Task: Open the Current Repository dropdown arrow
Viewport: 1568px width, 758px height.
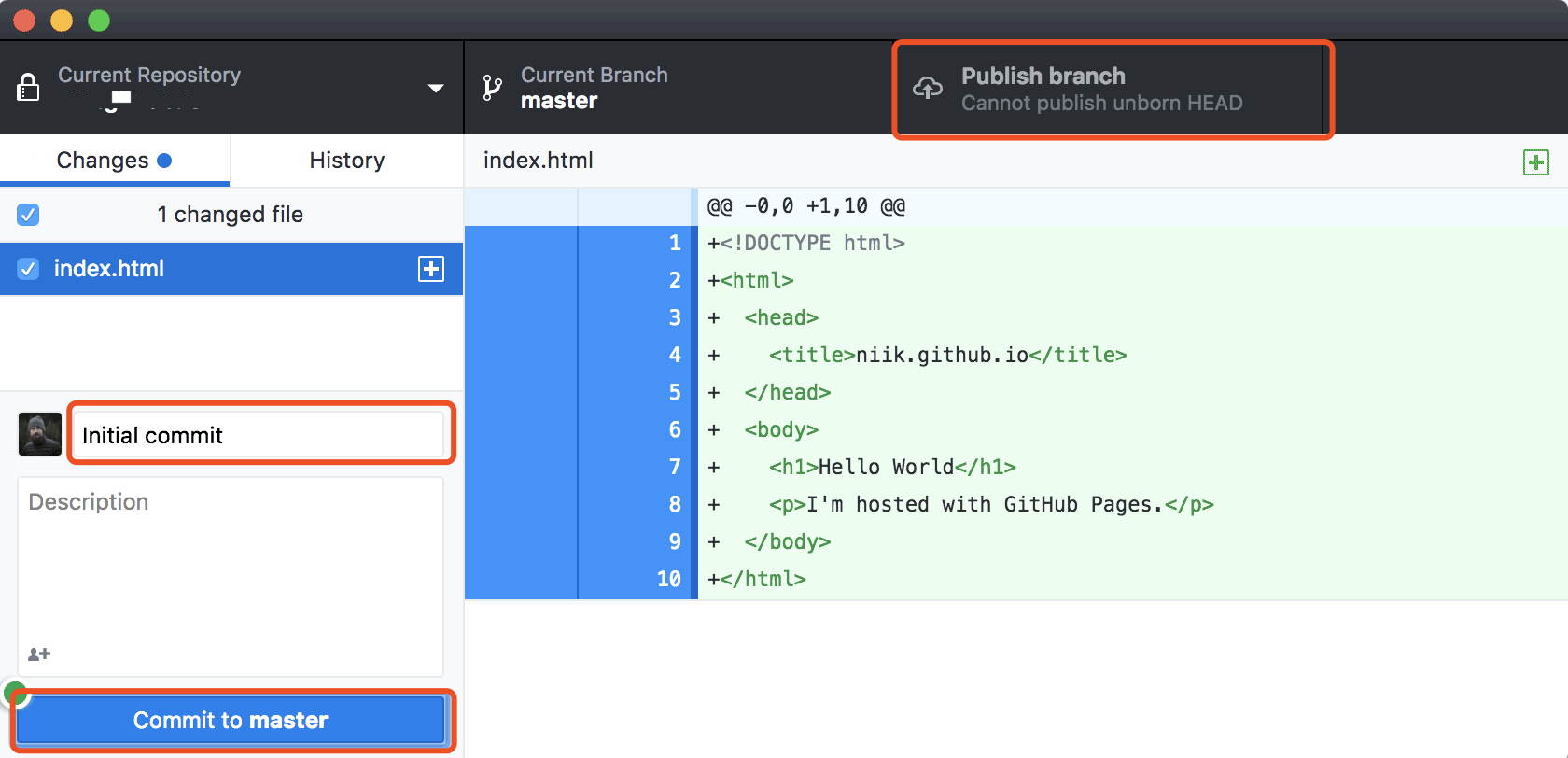Action: pyautogui.click(x=435, y=88)
